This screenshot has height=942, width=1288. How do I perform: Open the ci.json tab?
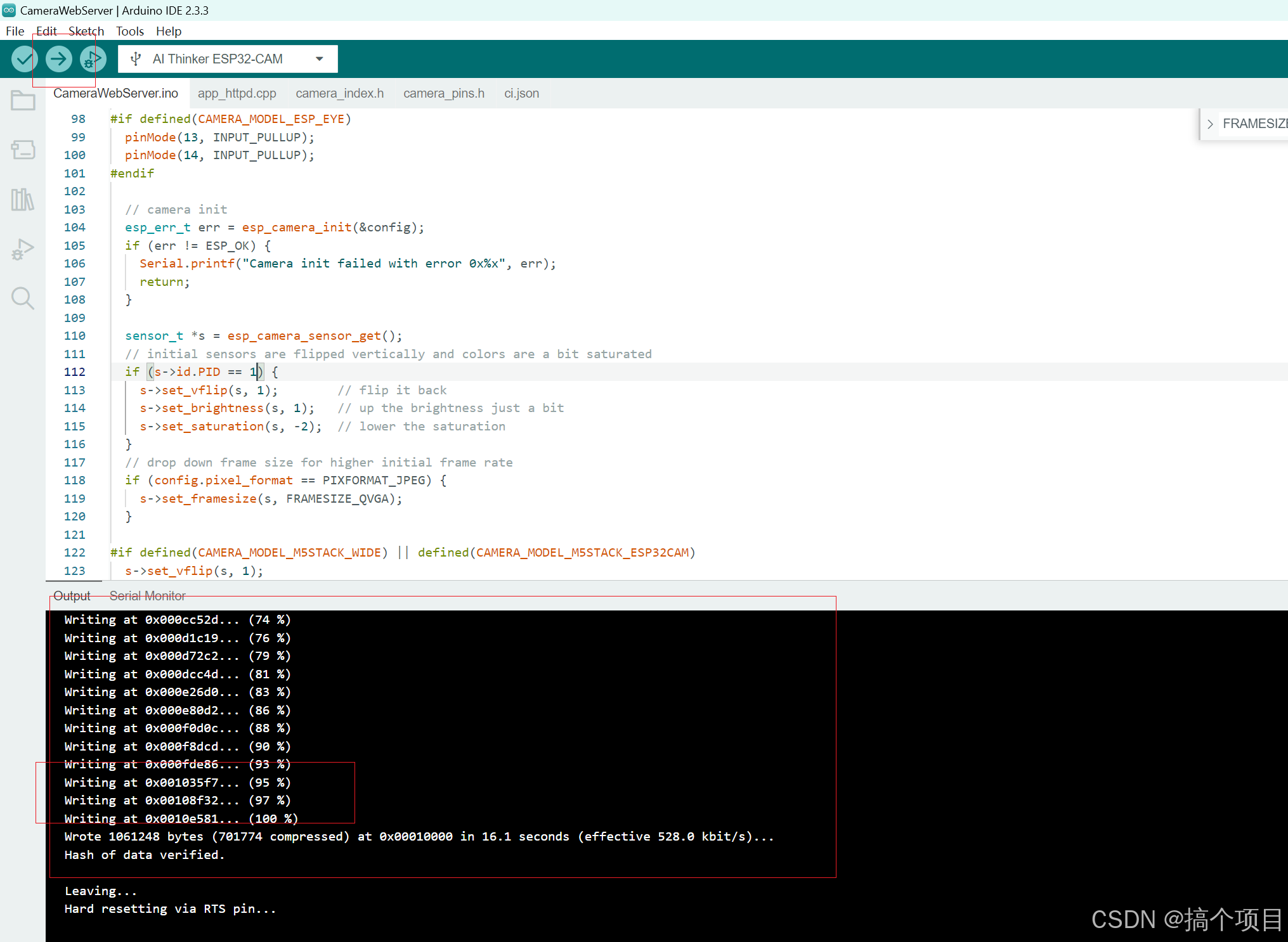tap(521, 93)
